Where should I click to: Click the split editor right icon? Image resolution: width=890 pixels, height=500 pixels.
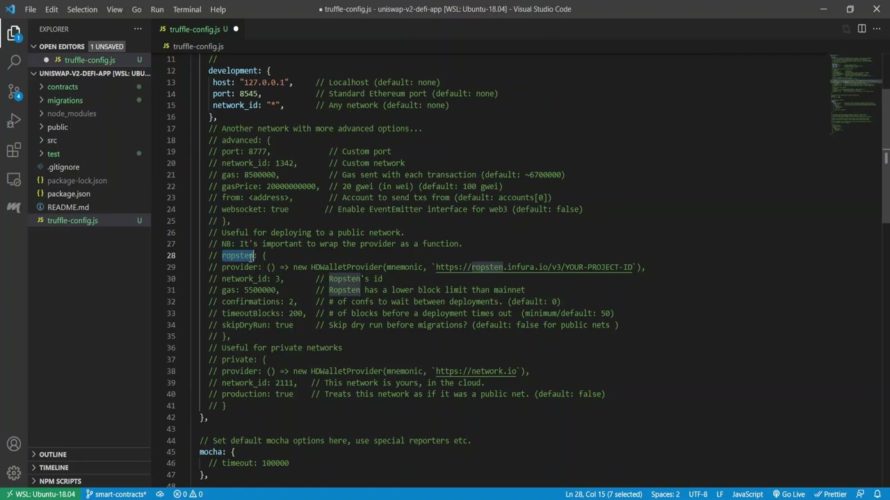[x=862, y=28]
